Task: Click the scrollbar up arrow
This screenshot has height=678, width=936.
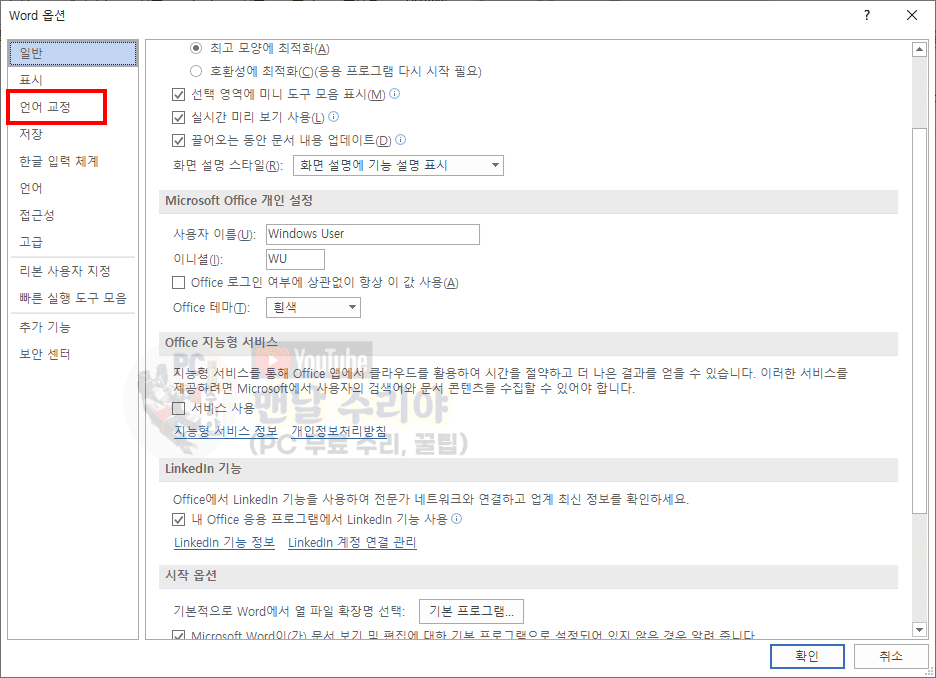Action: 919,50
